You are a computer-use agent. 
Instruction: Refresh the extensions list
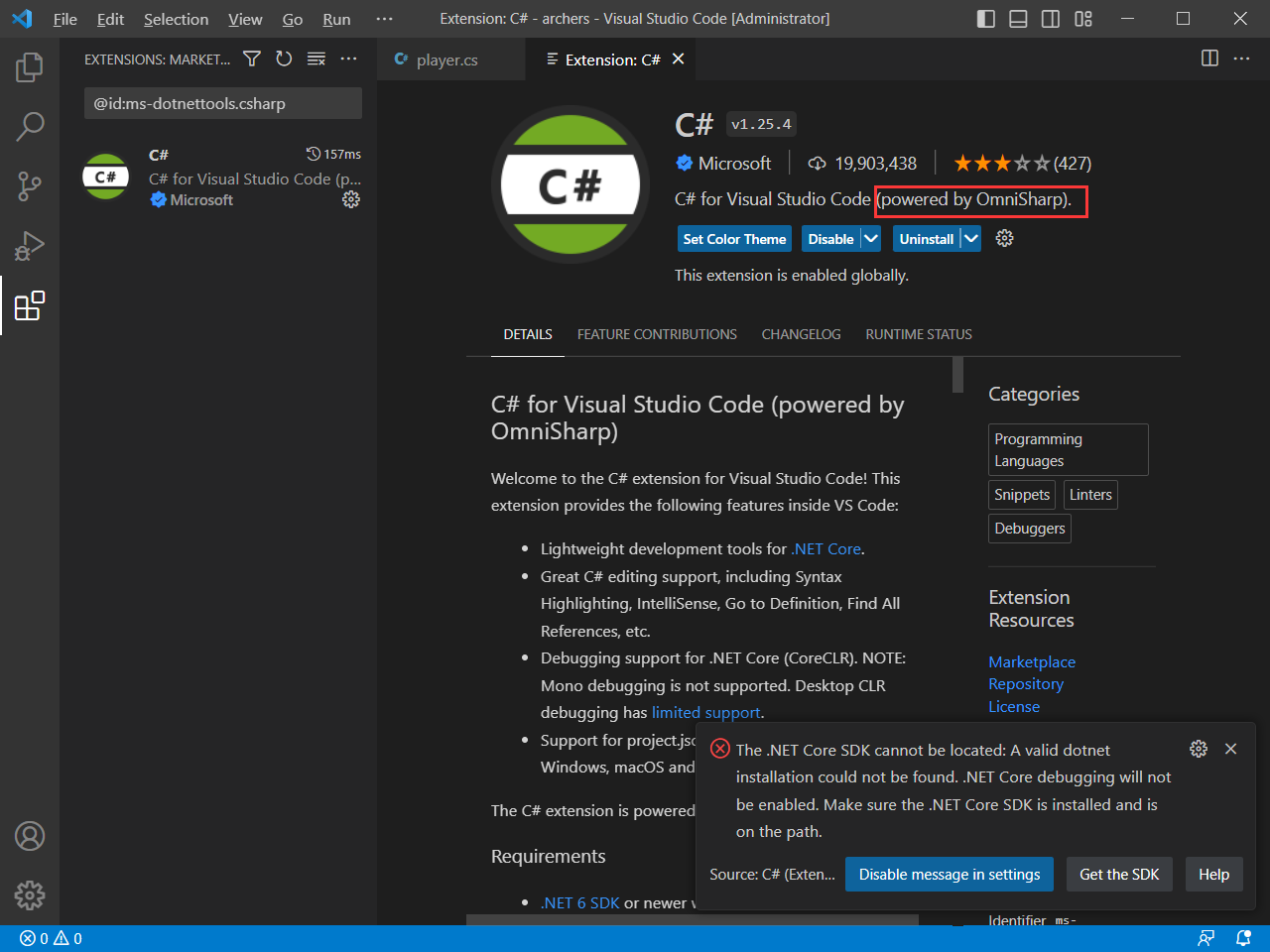(x=284, y=59)
